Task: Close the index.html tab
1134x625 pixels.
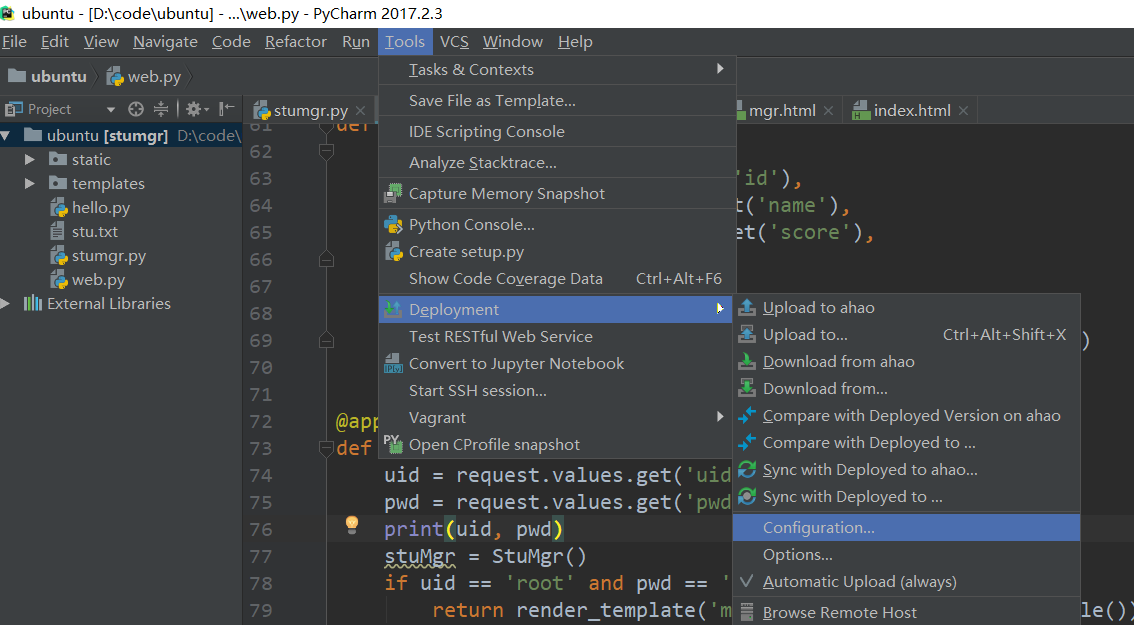Action: (x=963, y=111)
